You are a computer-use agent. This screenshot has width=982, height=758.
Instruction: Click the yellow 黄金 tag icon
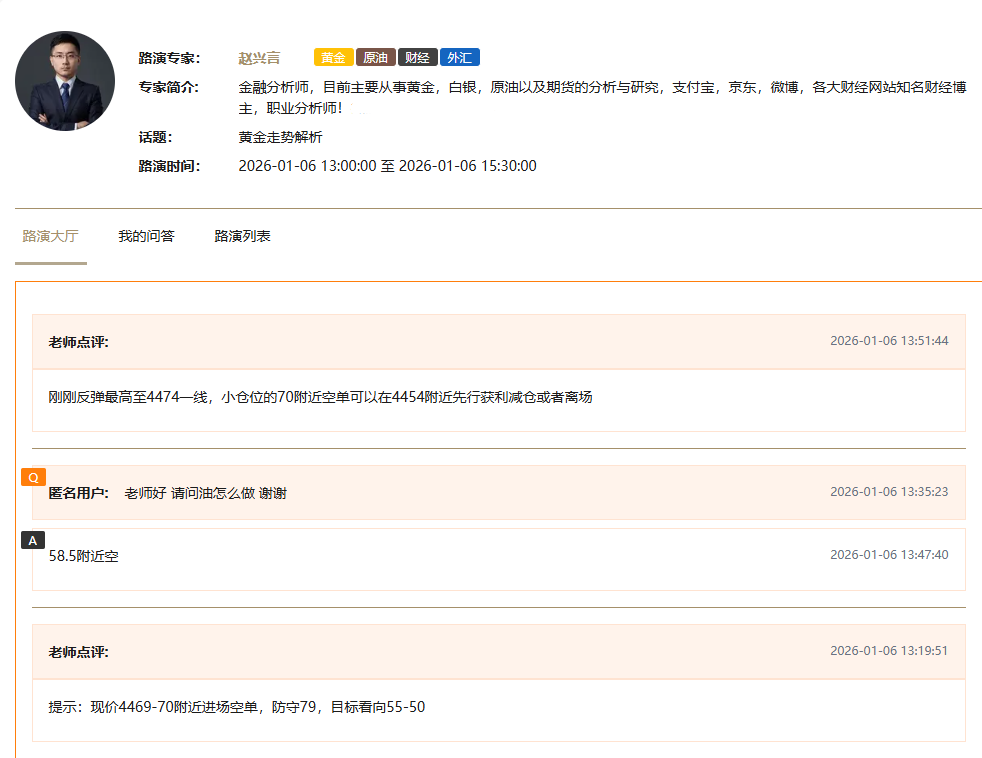tap(333, 57)
